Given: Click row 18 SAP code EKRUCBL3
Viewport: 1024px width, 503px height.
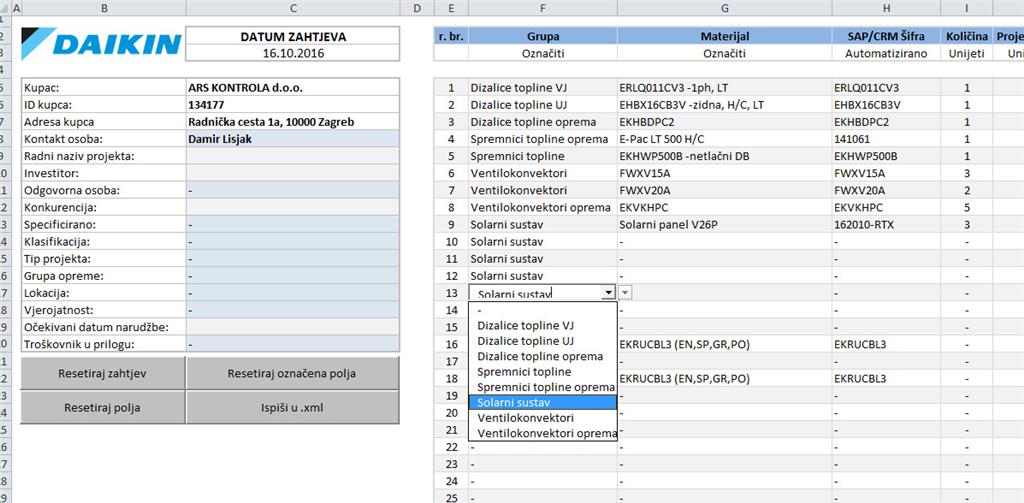Looking at the screenshot, I should pos(886,378).
